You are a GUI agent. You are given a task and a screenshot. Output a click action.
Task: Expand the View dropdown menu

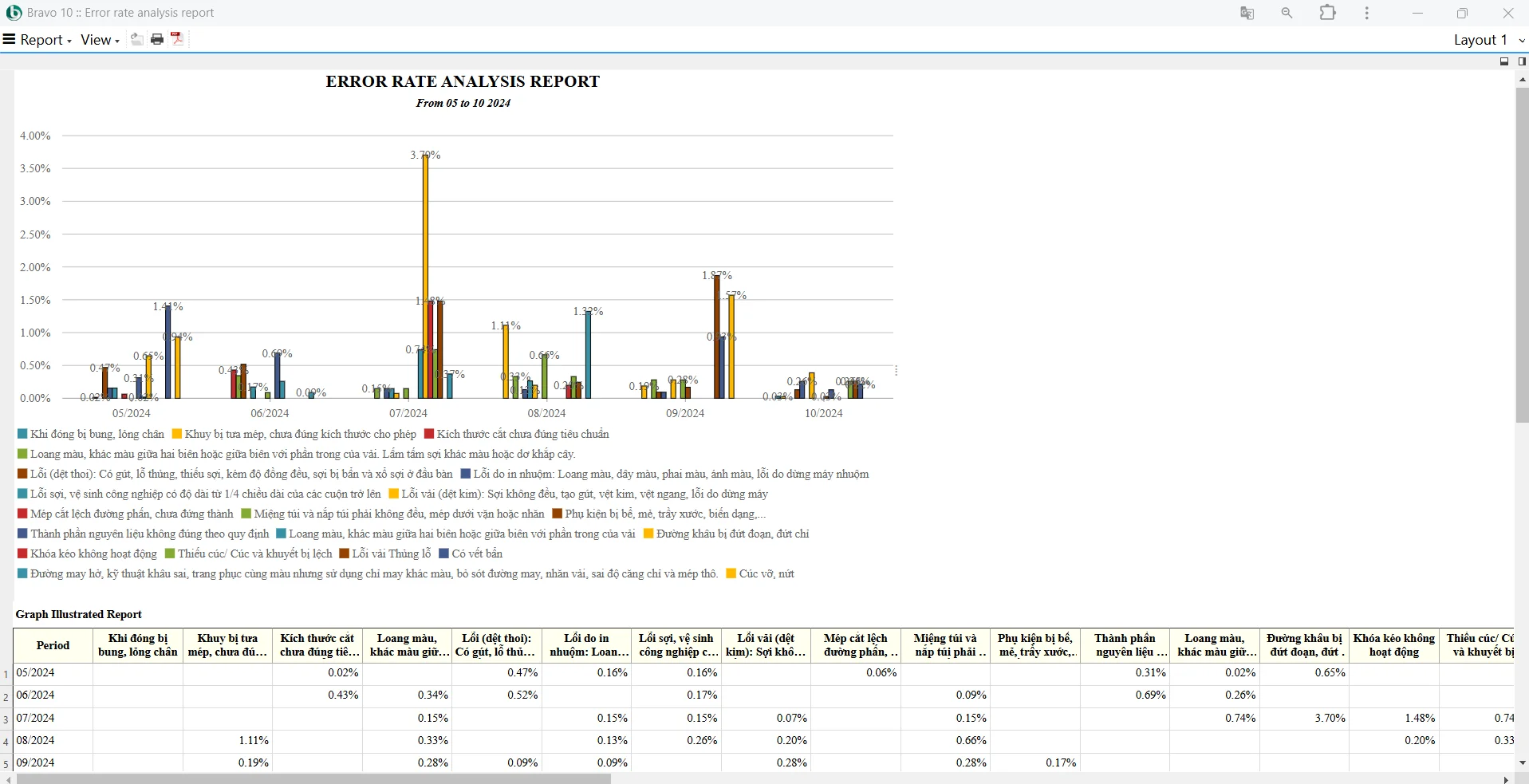pyautogui.click(x=100, y=40)
